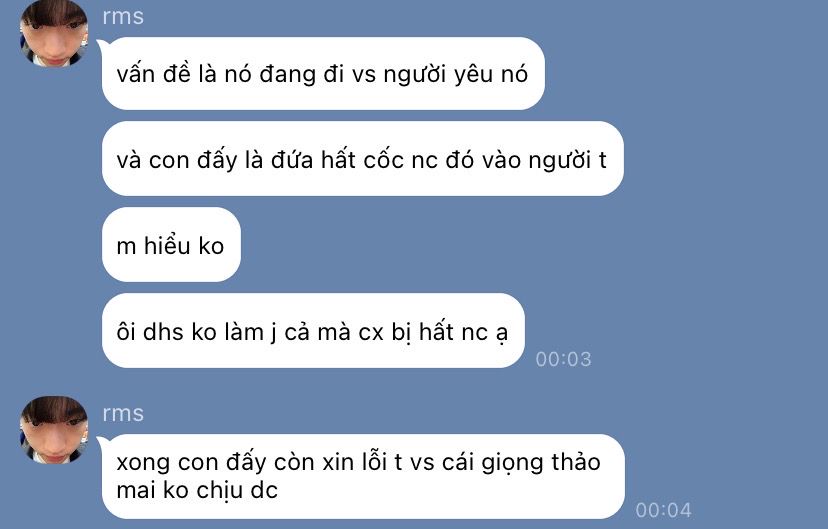This screenshot has height=529, width=828.
Task: Click the 00:04 timestamp
Action: pos(663,510)
